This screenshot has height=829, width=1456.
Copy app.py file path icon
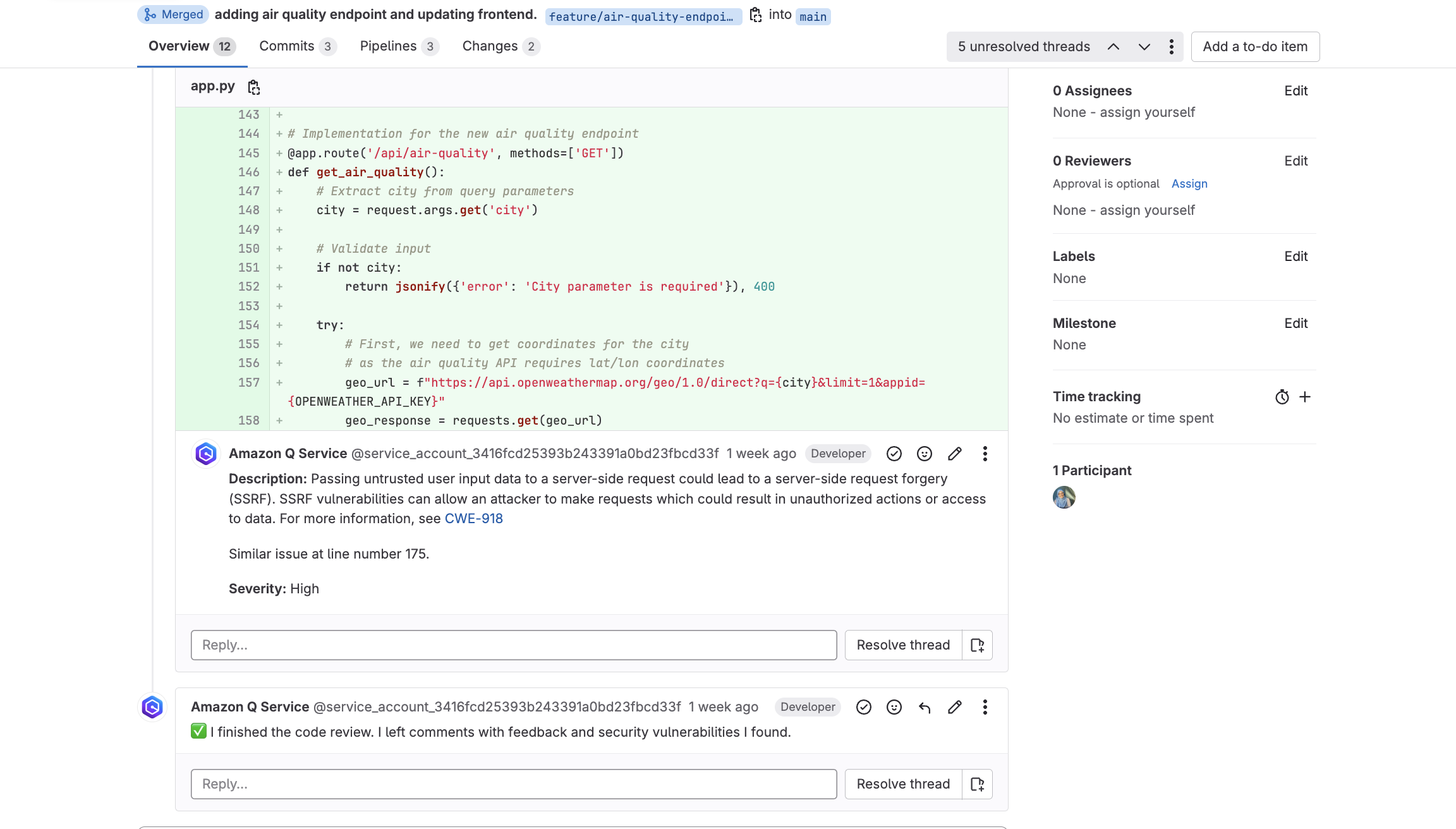[x=254, y=87]
